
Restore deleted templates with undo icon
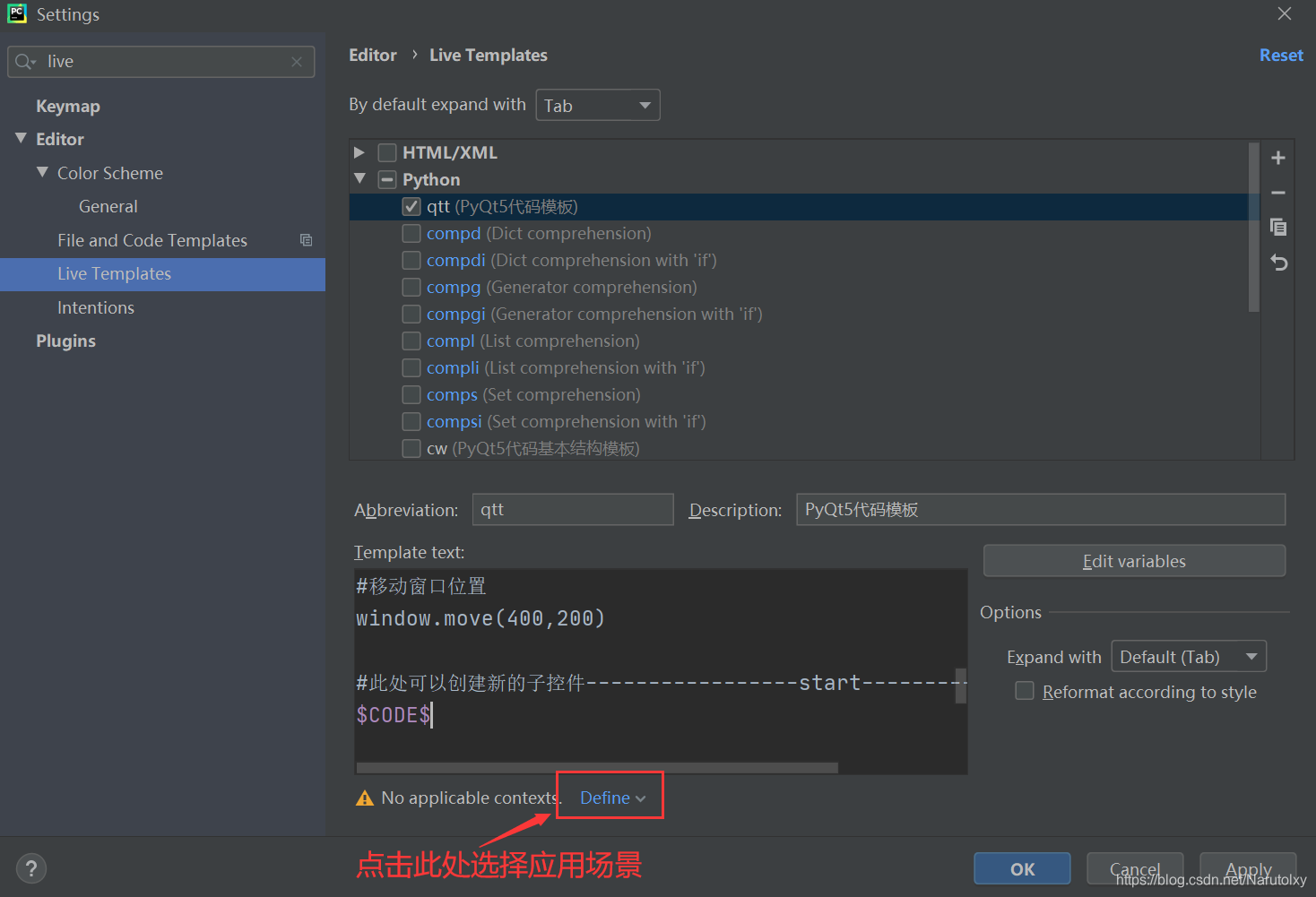[1278, 263]
